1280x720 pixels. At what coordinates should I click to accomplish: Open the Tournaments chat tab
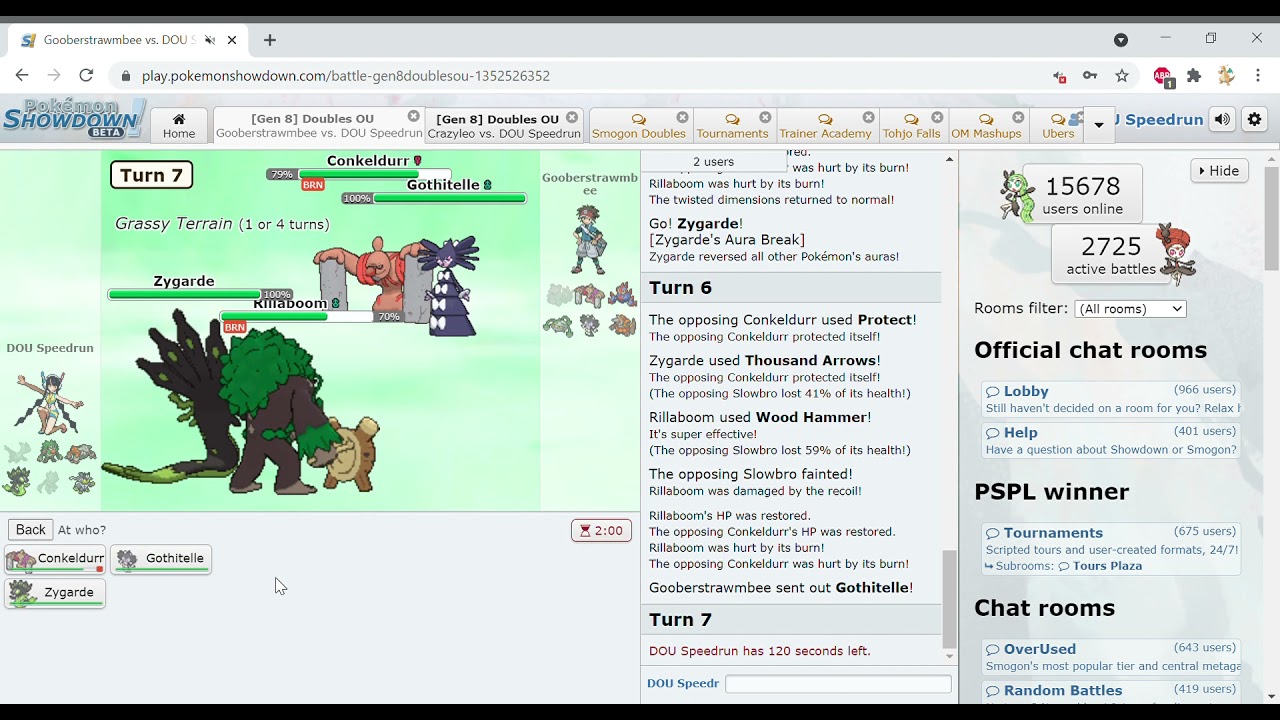[732, 126]
